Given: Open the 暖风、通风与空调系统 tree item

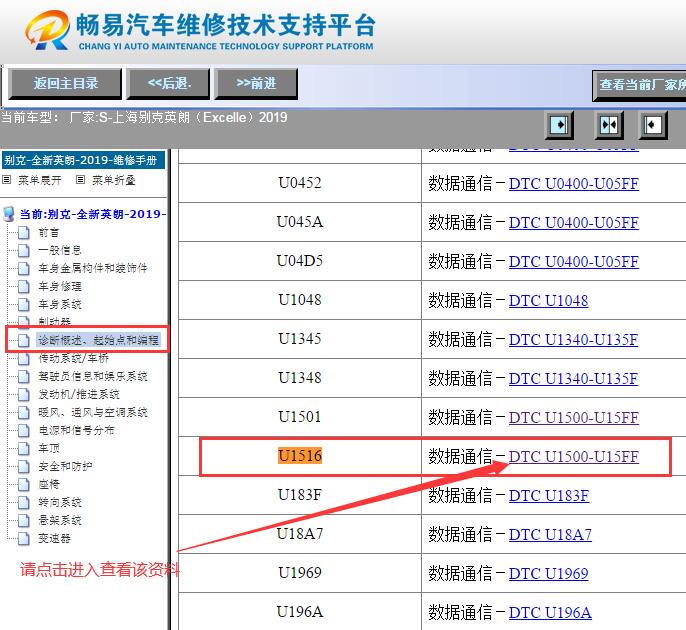Looking at the screenshot, I should (x=92, y=413).
